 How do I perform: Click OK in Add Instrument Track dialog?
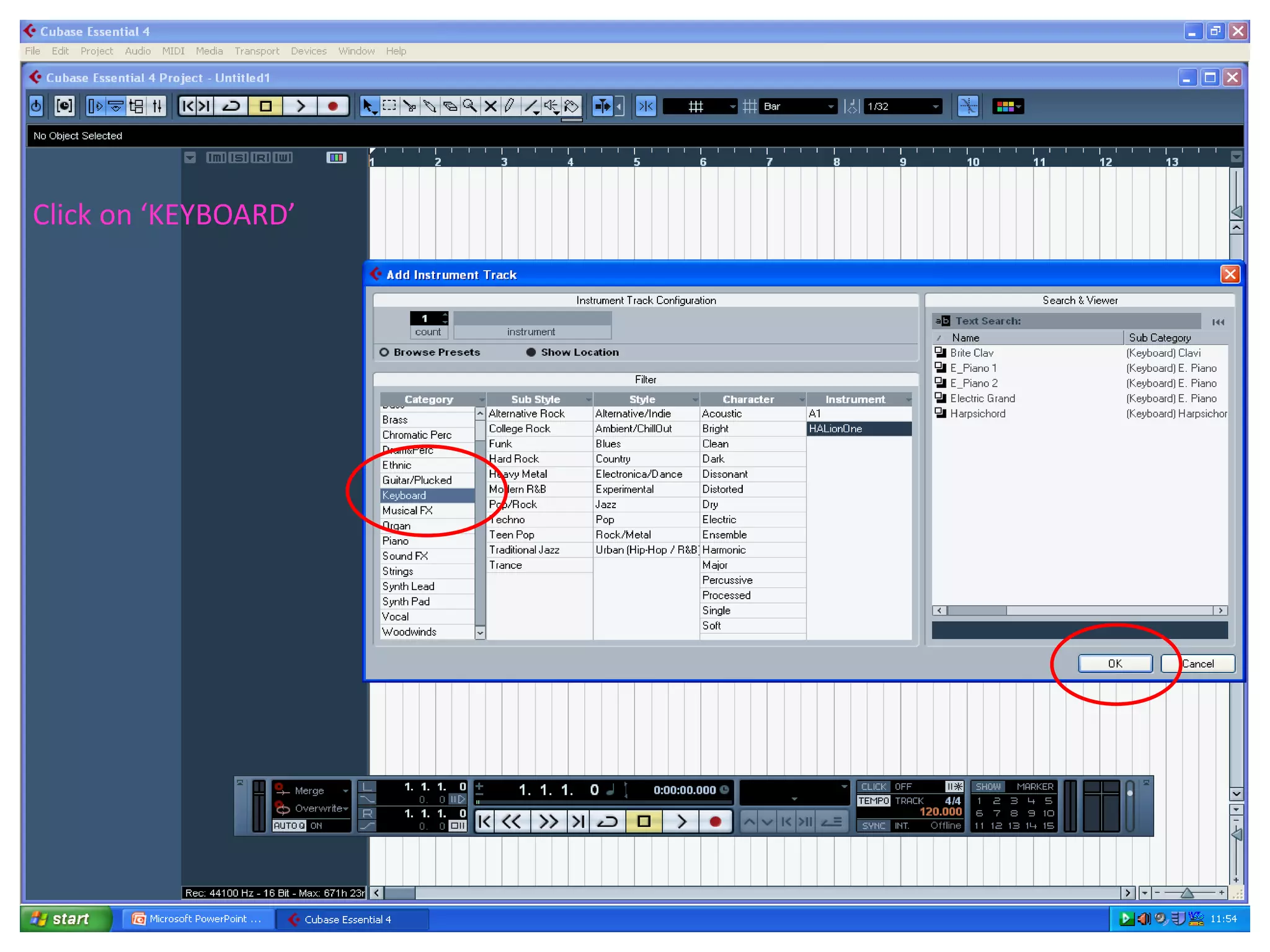1115,663
